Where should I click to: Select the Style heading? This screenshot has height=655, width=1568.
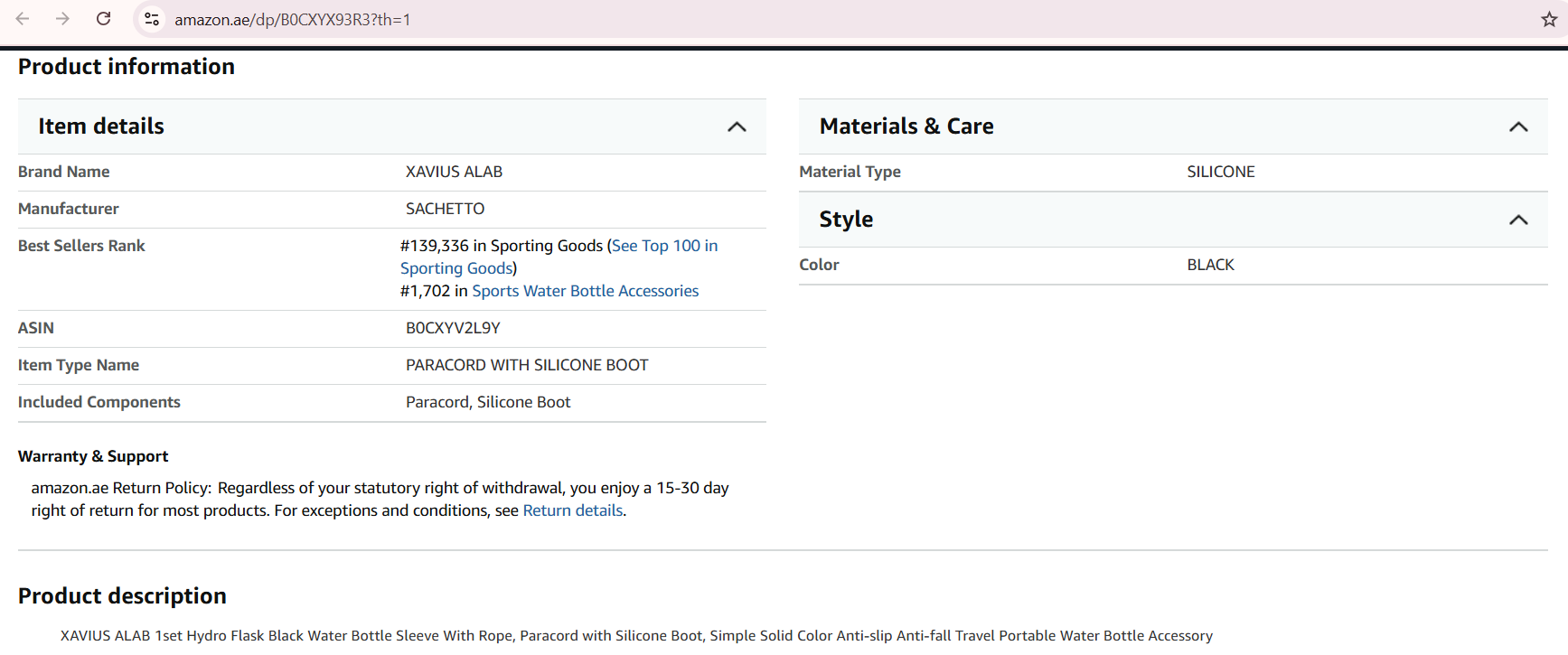coord(846,220)
